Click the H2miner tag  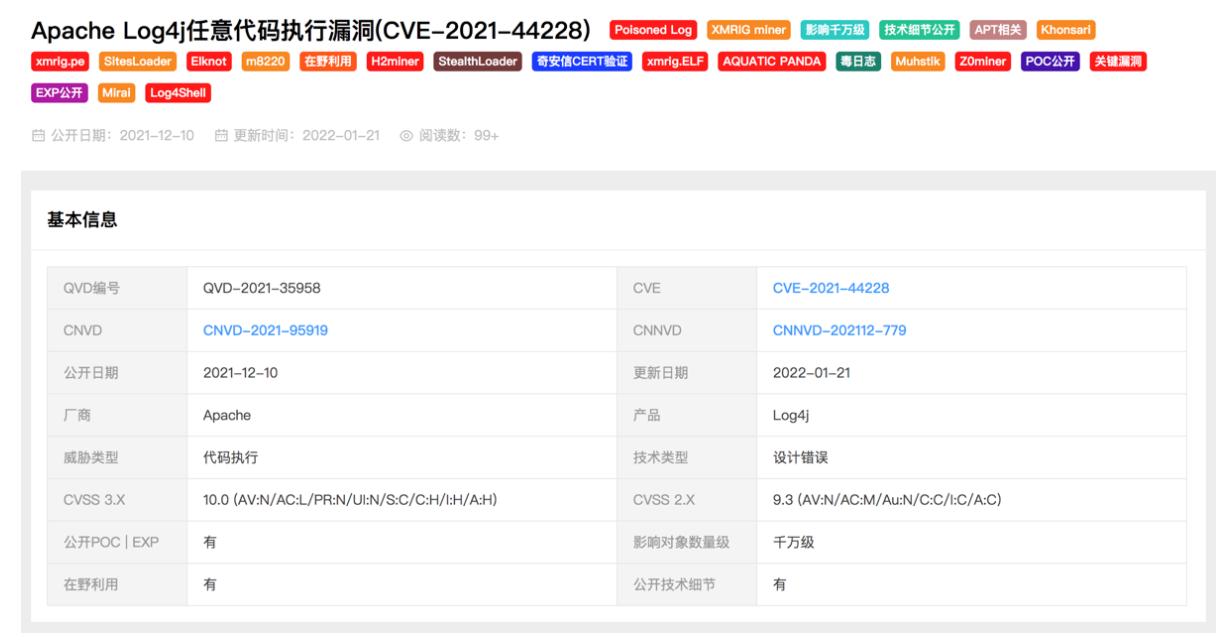pos(396,62)
